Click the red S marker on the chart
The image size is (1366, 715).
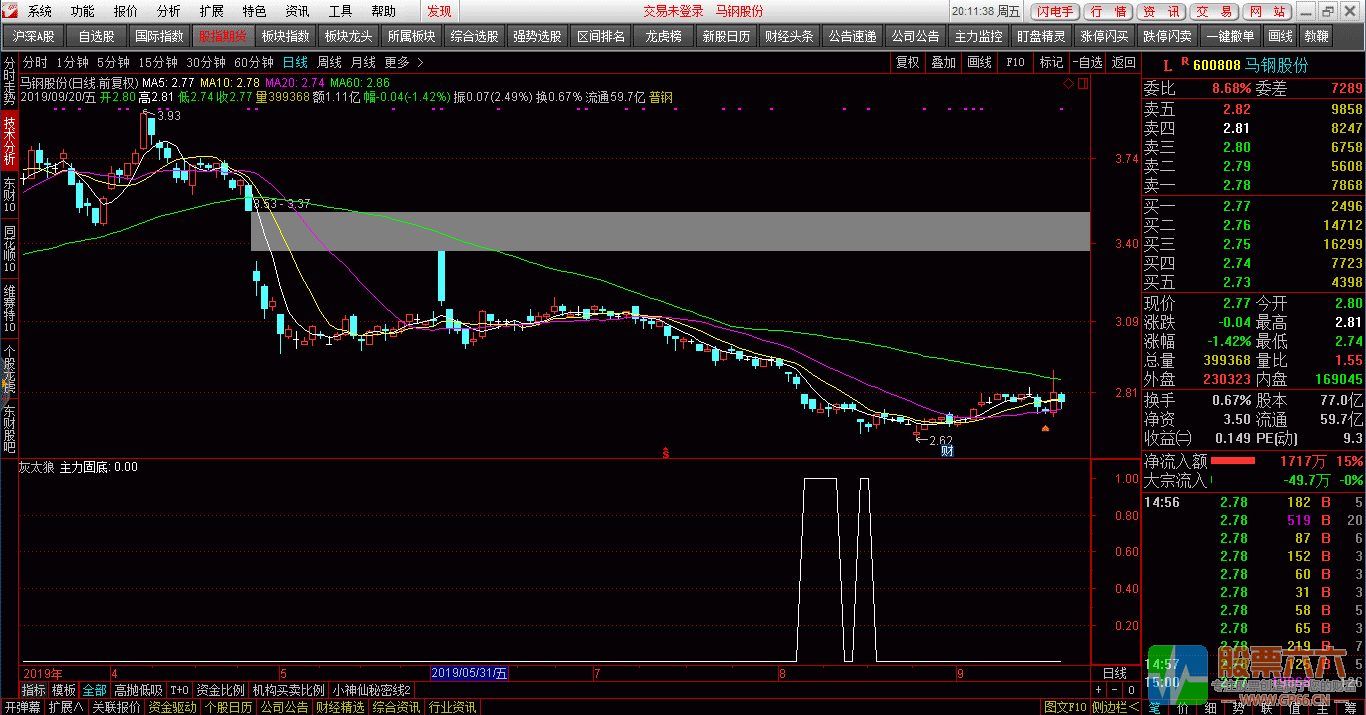tap(665, 453)
